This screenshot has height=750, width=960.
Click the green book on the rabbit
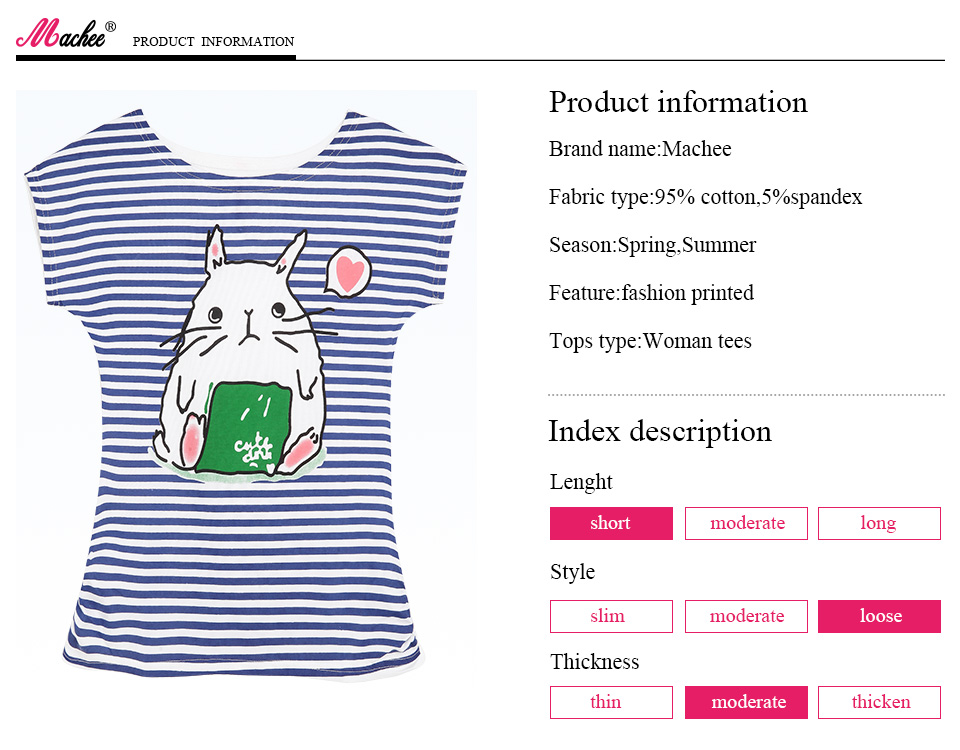point(248,425)
